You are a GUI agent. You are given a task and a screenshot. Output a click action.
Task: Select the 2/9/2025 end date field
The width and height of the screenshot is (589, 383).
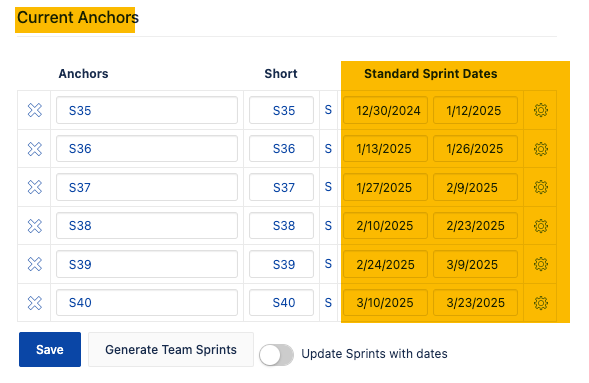tap(475, 187)
